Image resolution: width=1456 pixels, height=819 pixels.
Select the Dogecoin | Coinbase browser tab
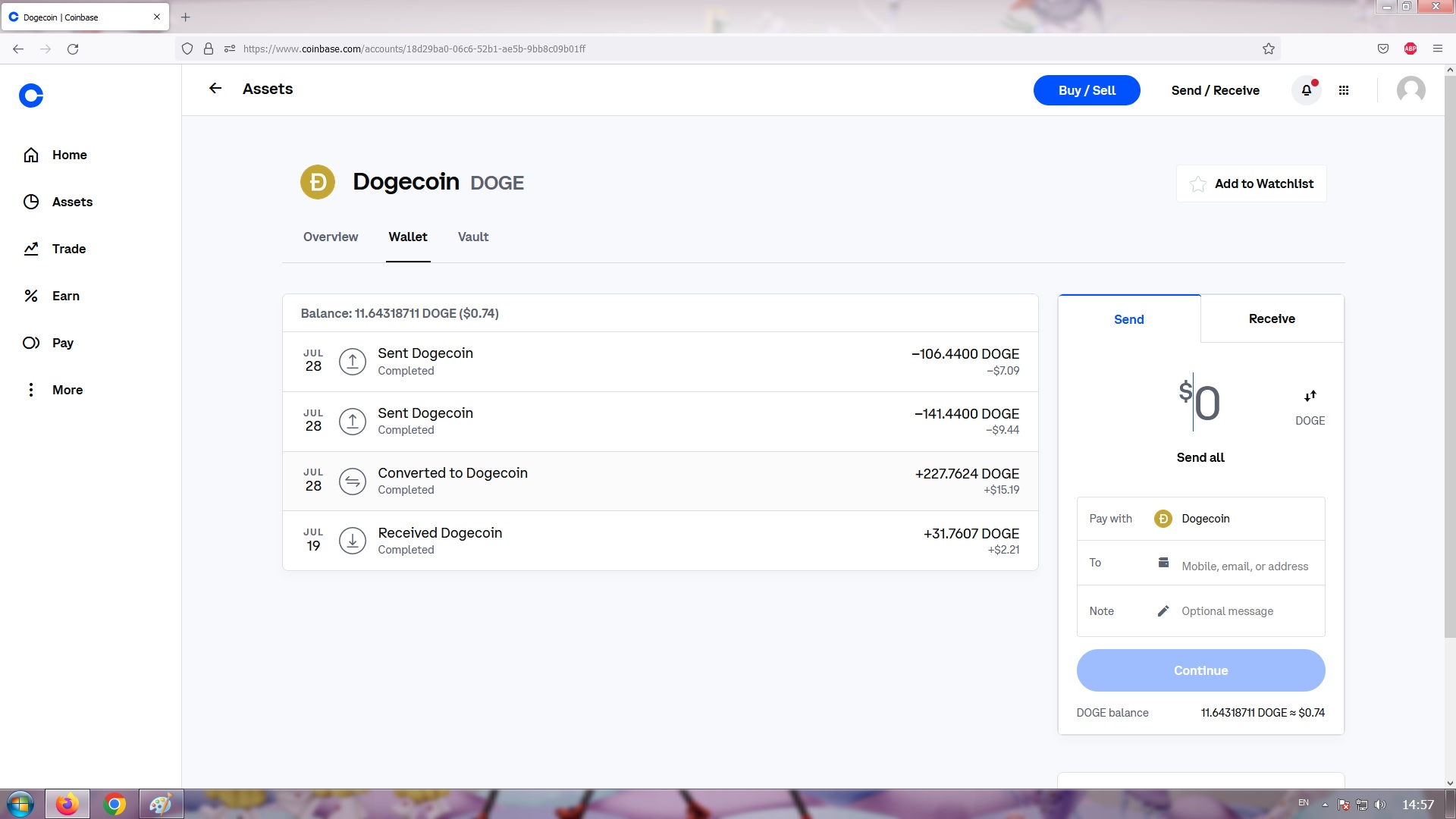coord(85,17)
